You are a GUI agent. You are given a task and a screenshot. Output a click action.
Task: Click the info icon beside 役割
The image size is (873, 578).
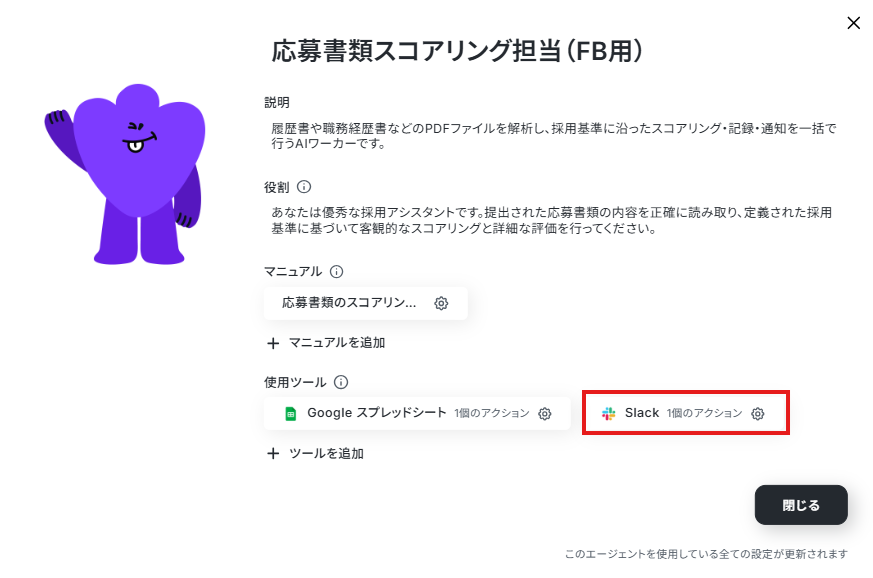pos(304,187)
